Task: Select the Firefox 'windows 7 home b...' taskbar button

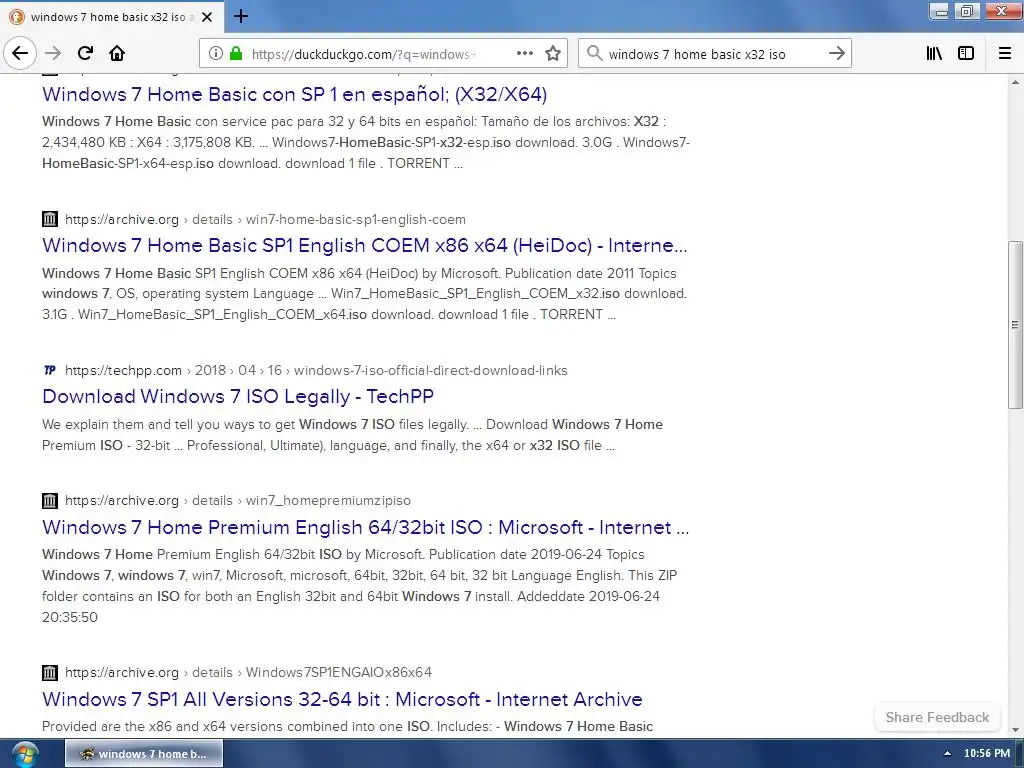Action: tap(144, 754)
